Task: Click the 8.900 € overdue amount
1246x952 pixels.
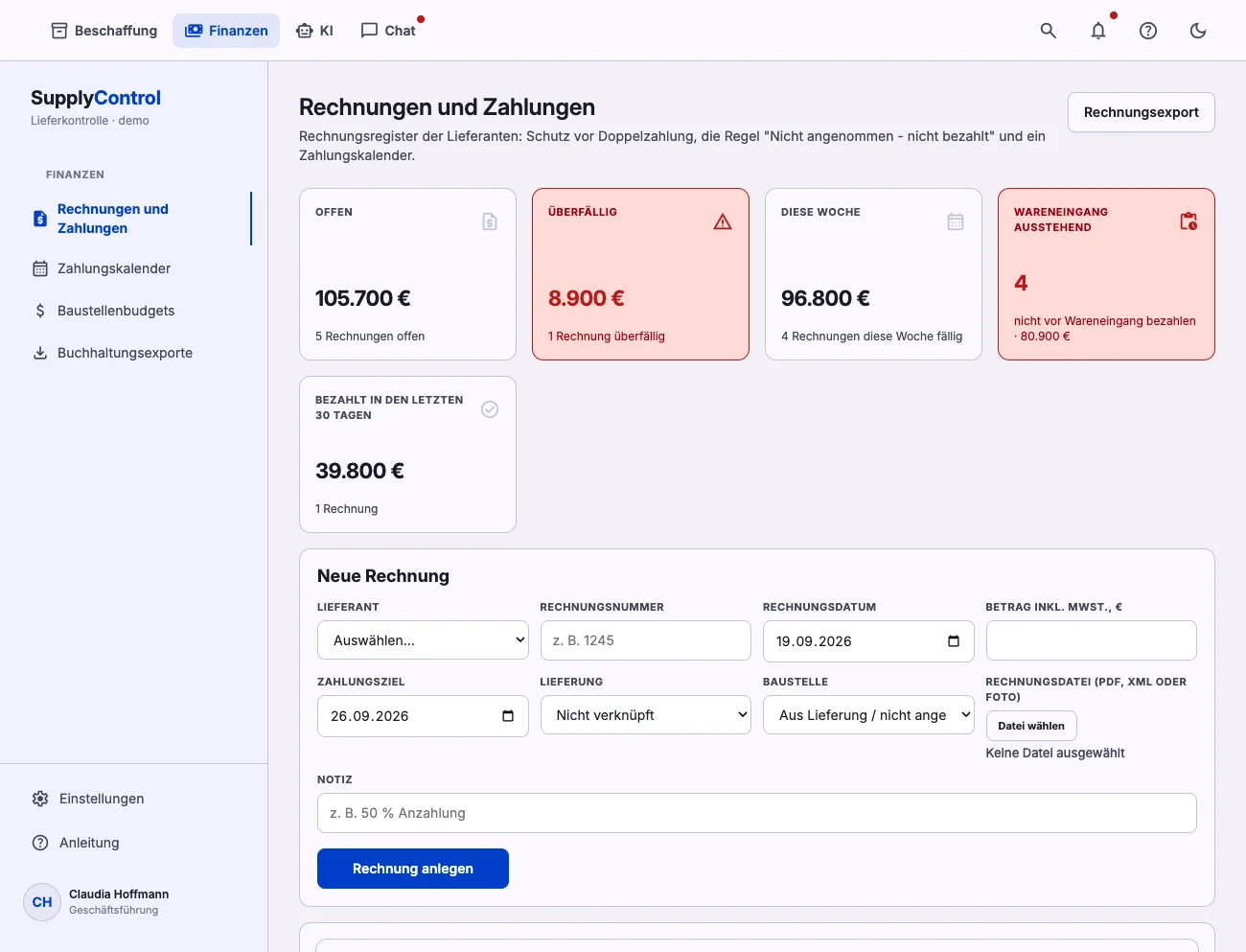Action: [587, 298]
